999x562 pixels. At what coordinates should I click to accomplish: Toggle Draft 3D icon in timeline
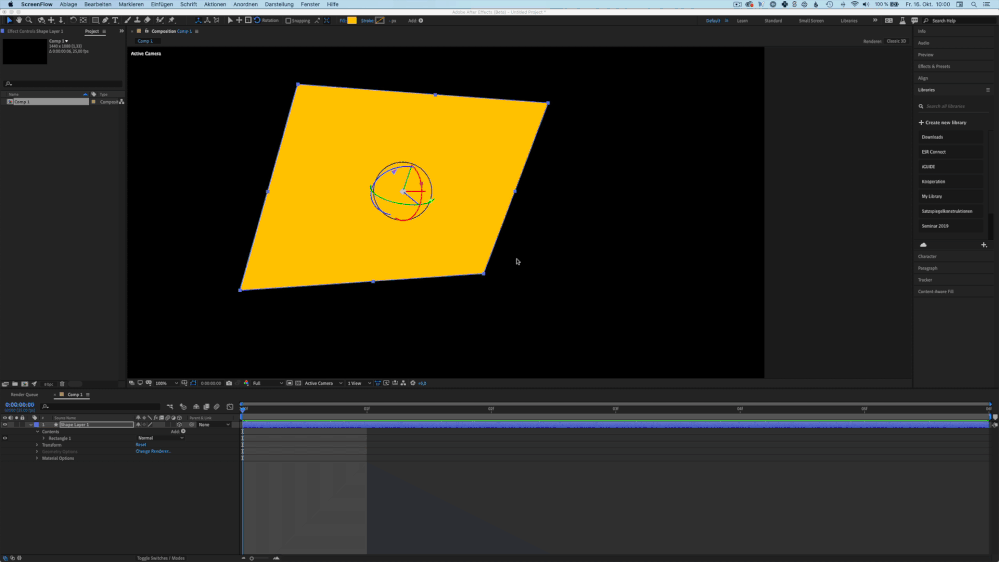click(x=183, y=407)
